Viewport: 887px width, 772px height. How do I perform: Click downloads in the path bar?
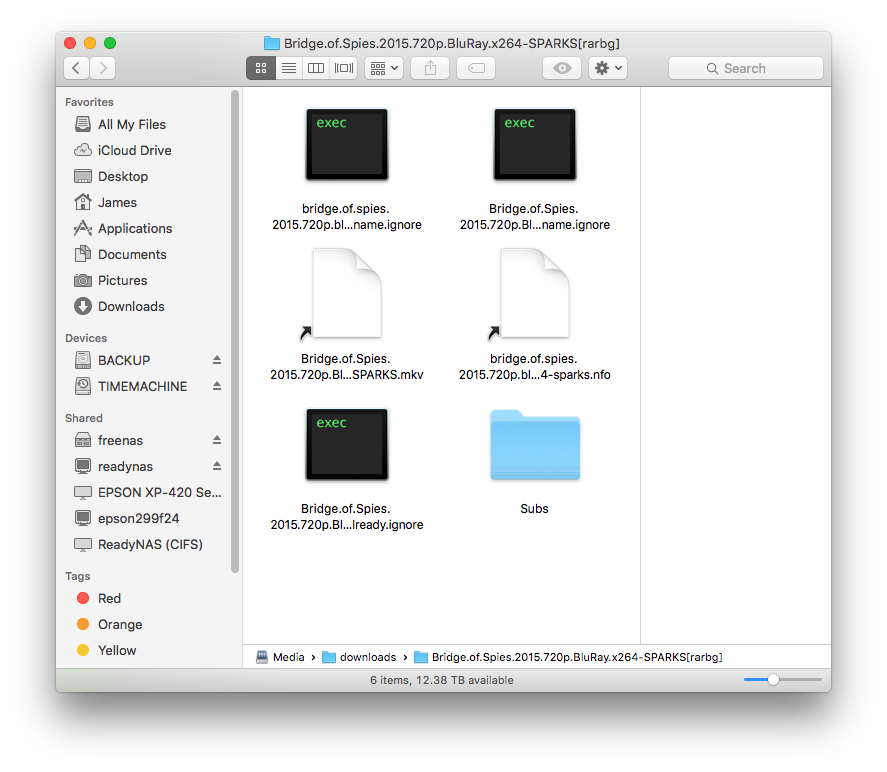coord(359,657)
